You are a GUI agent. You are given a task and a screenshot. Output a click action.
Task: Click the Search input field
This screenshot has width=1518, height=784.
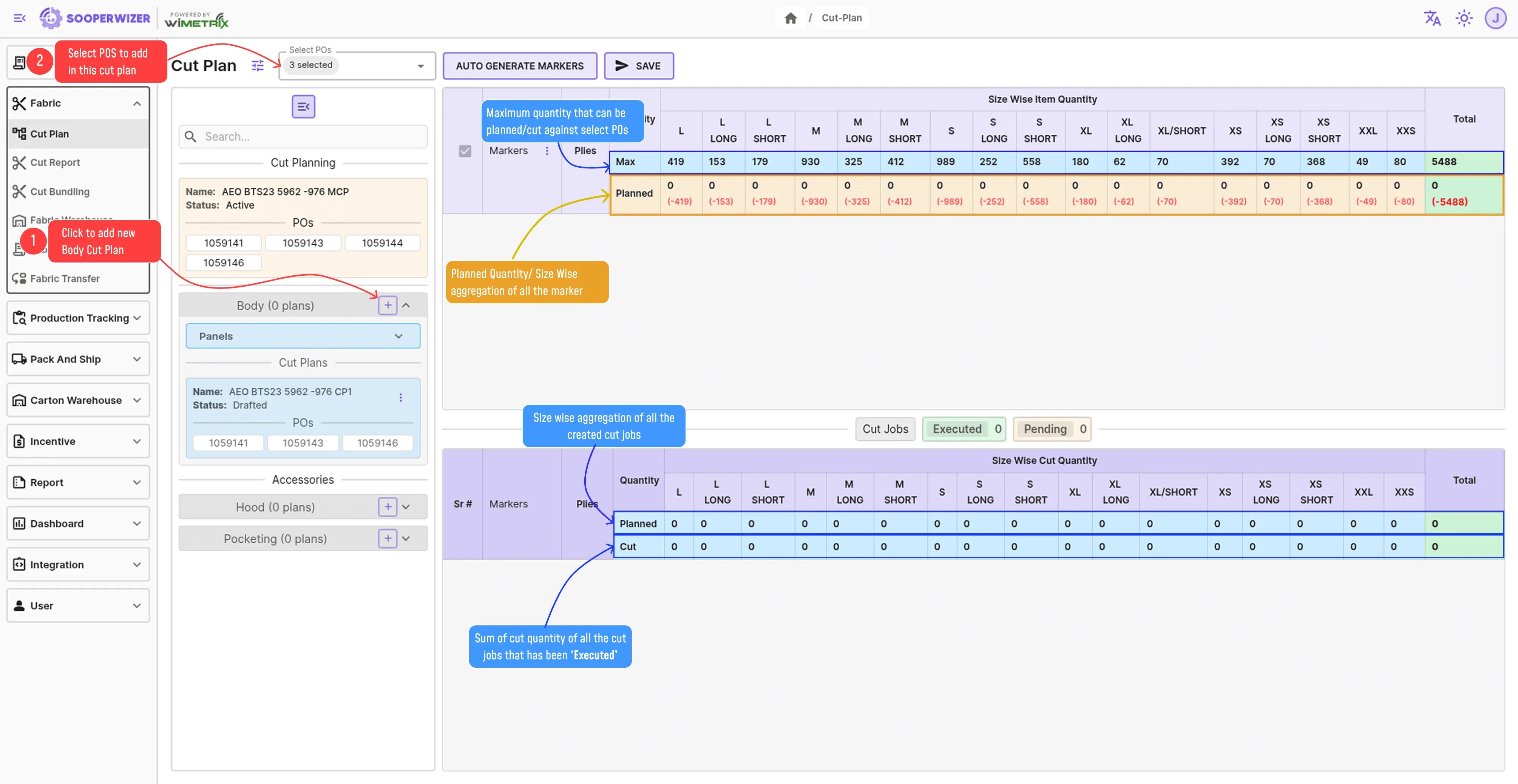tap(312, 137)
